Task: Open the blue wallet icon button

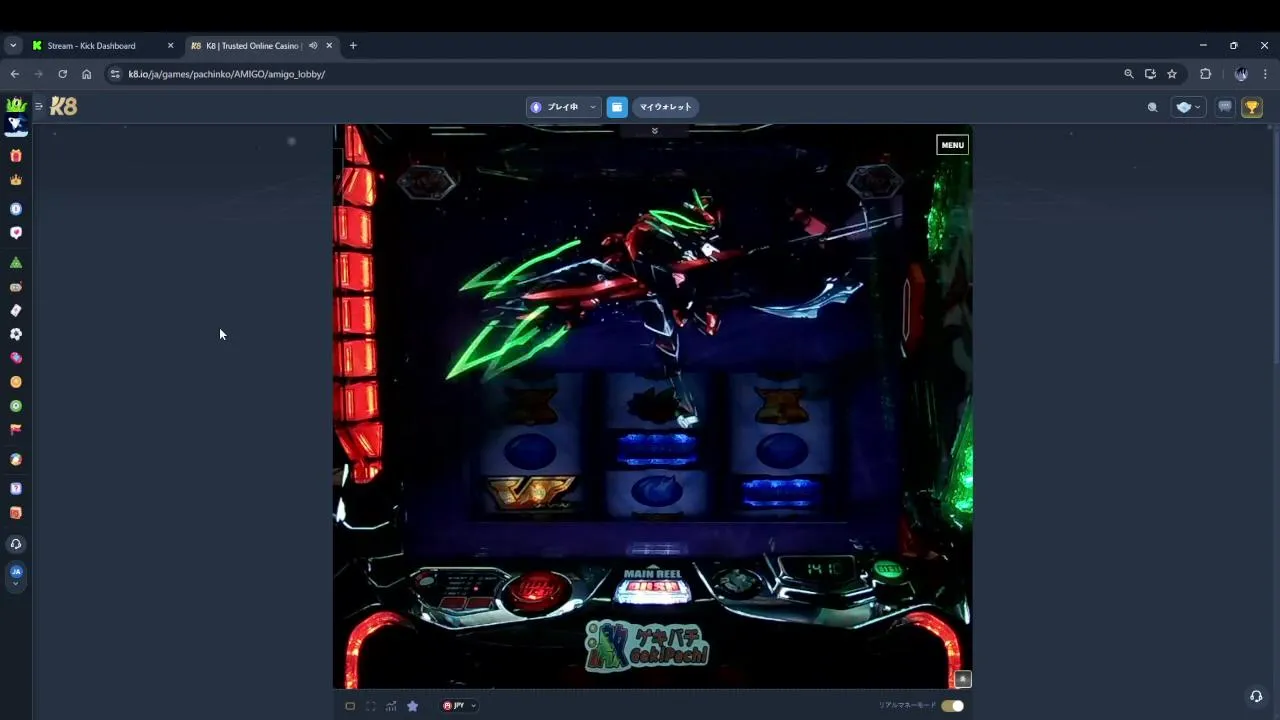Action: pyautogui.click(x=617, y=107)
